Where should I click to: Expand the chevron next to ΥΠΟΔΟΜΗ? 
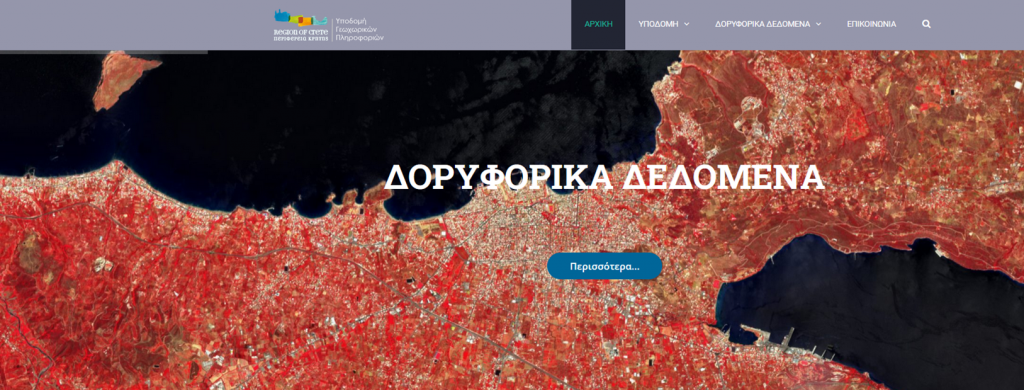[x=686, y=24]
